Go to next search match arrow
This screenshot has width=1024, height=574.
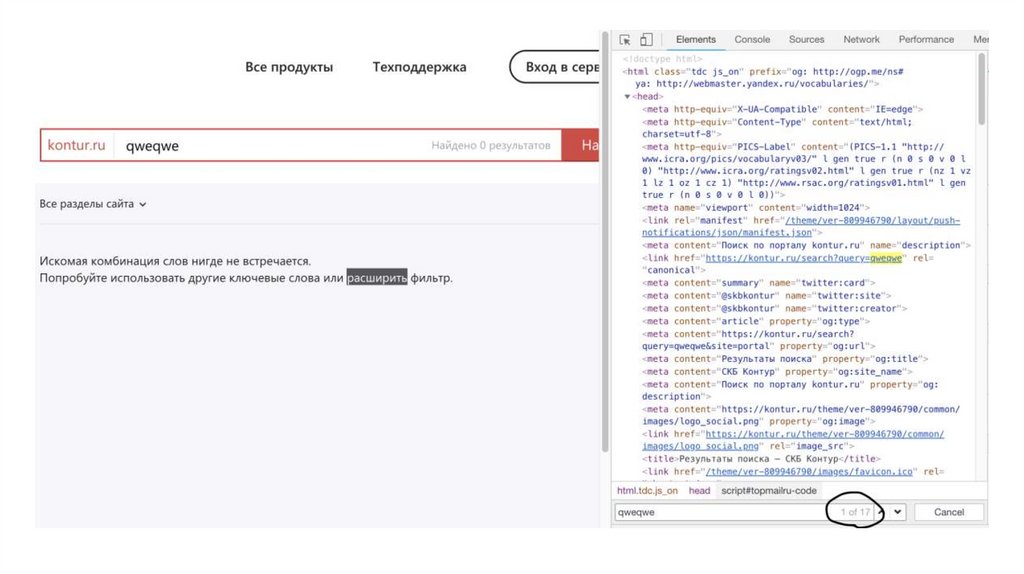[x=897, y=512]
